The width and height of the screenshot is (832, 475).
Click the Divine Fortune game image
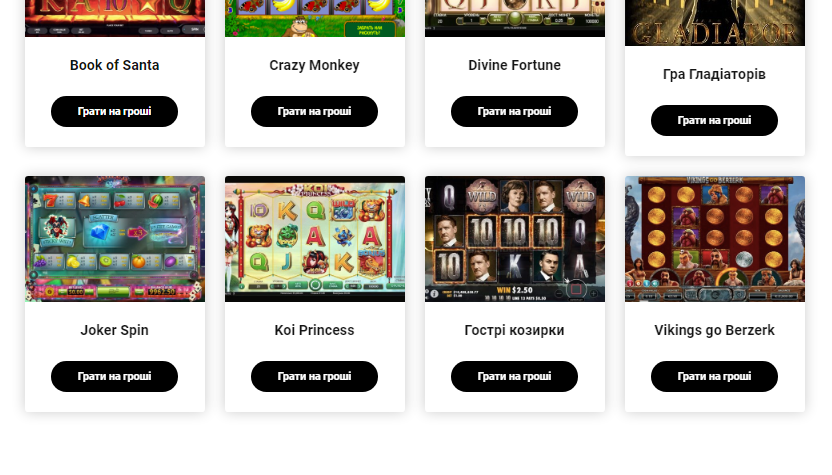515,18
